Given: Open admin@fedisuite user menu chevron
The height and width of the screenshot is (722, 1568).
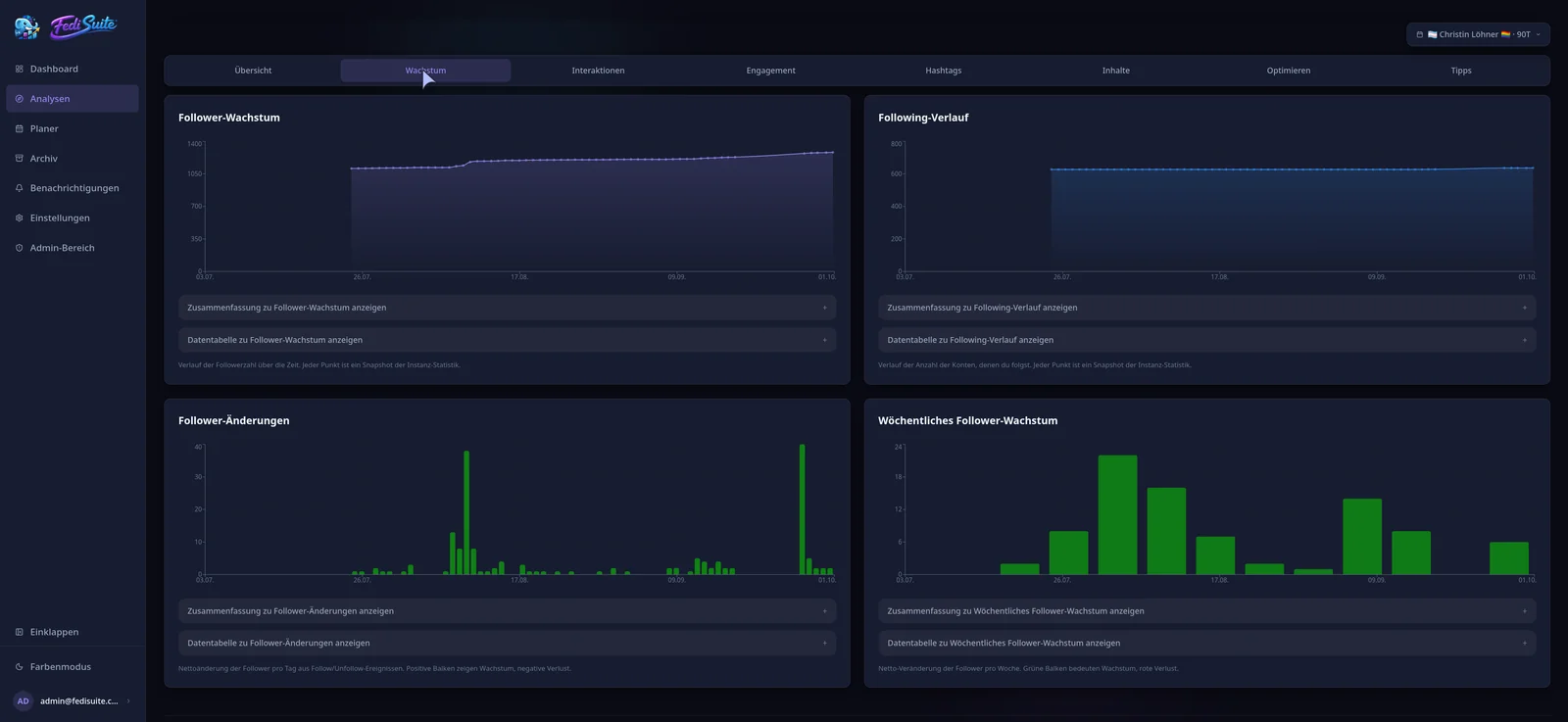Looking at the screenshot, I should (128, 701).
